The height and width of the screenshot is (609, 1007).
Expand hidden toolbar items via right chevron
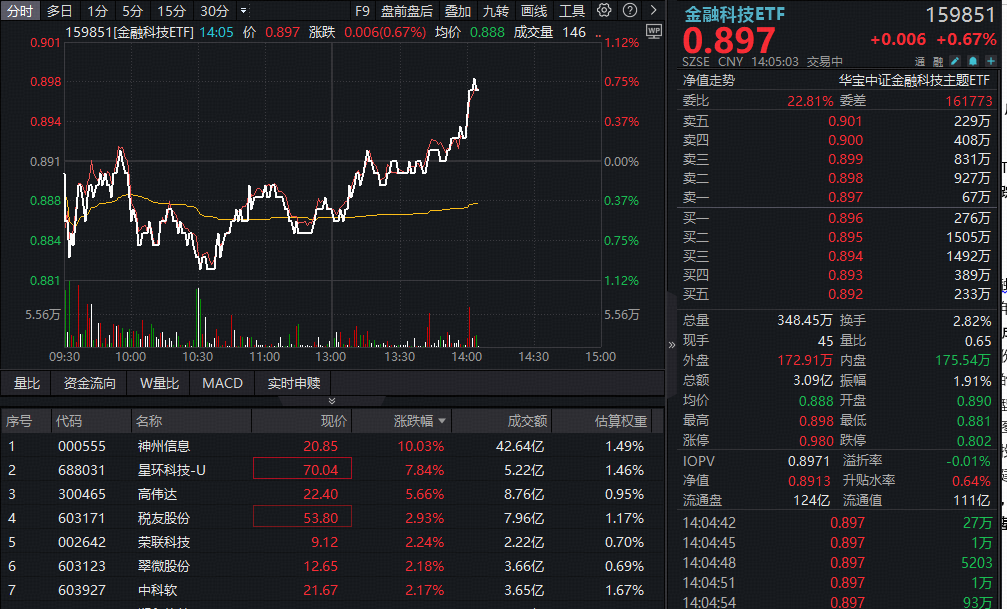tap(653, 10)
